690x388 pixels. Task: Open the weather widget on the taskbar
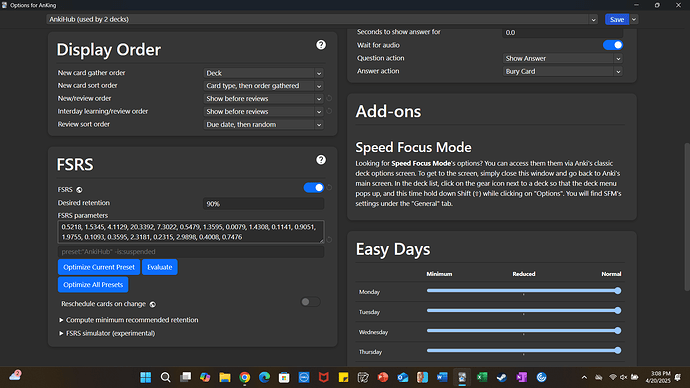click(15, 375)
